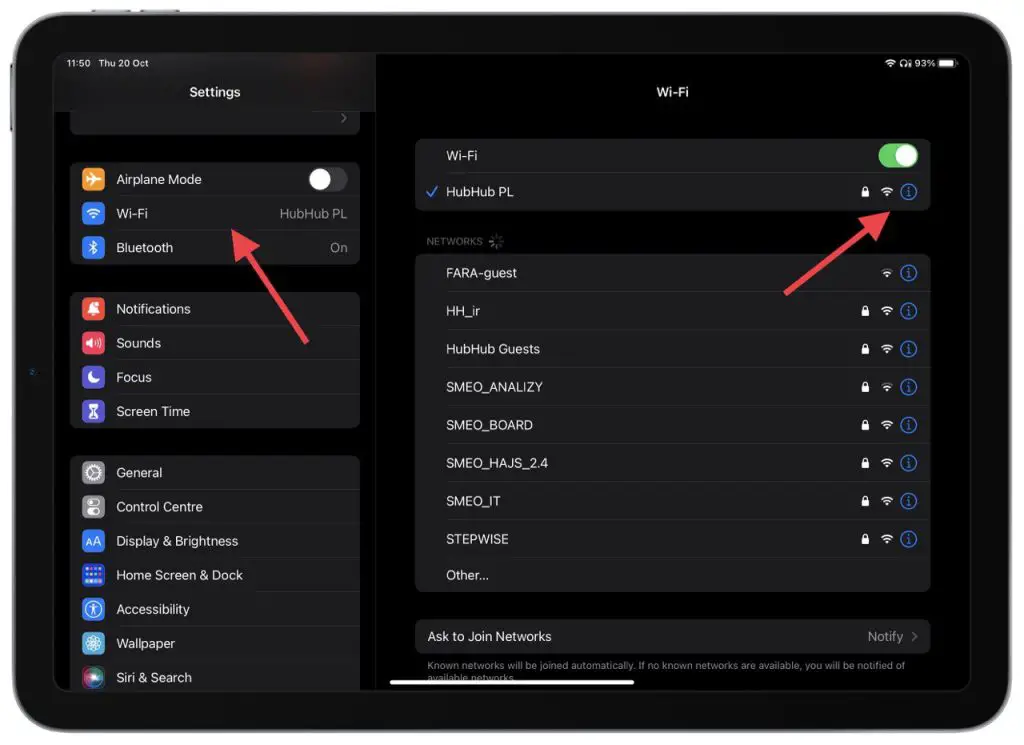Screen dimensions: 1024x745
Task: Open Accessibility settings
Action: click(215, 609)
